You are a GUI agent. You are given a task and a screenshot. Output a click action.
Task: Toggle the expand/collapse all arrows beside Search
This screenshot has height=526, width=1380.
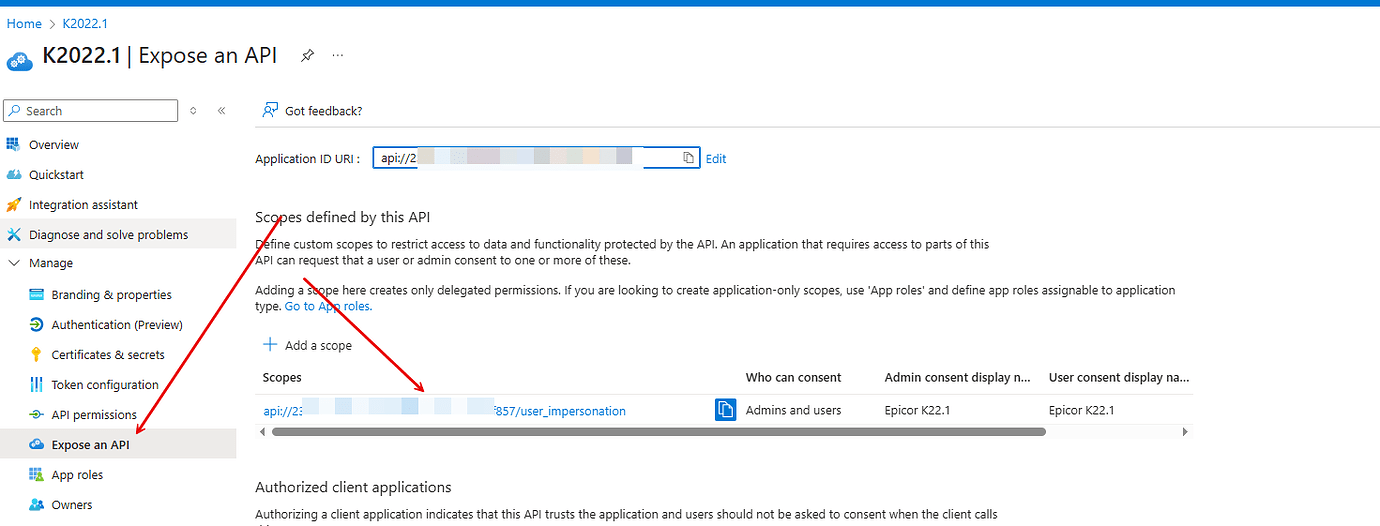(193, 111)
